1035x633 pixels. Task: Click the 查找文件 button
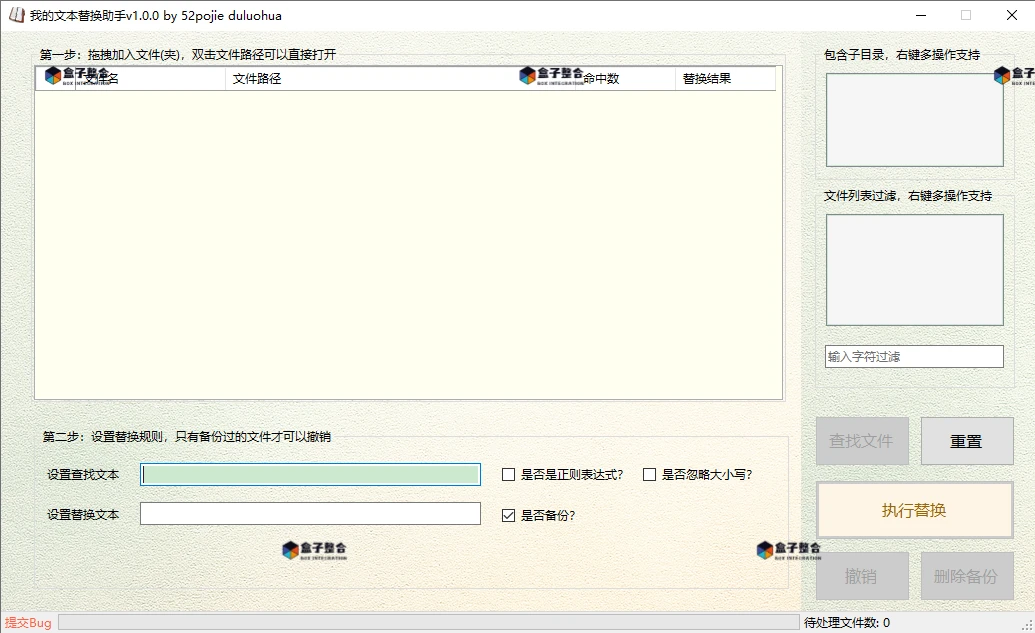[x=861, y=440]
